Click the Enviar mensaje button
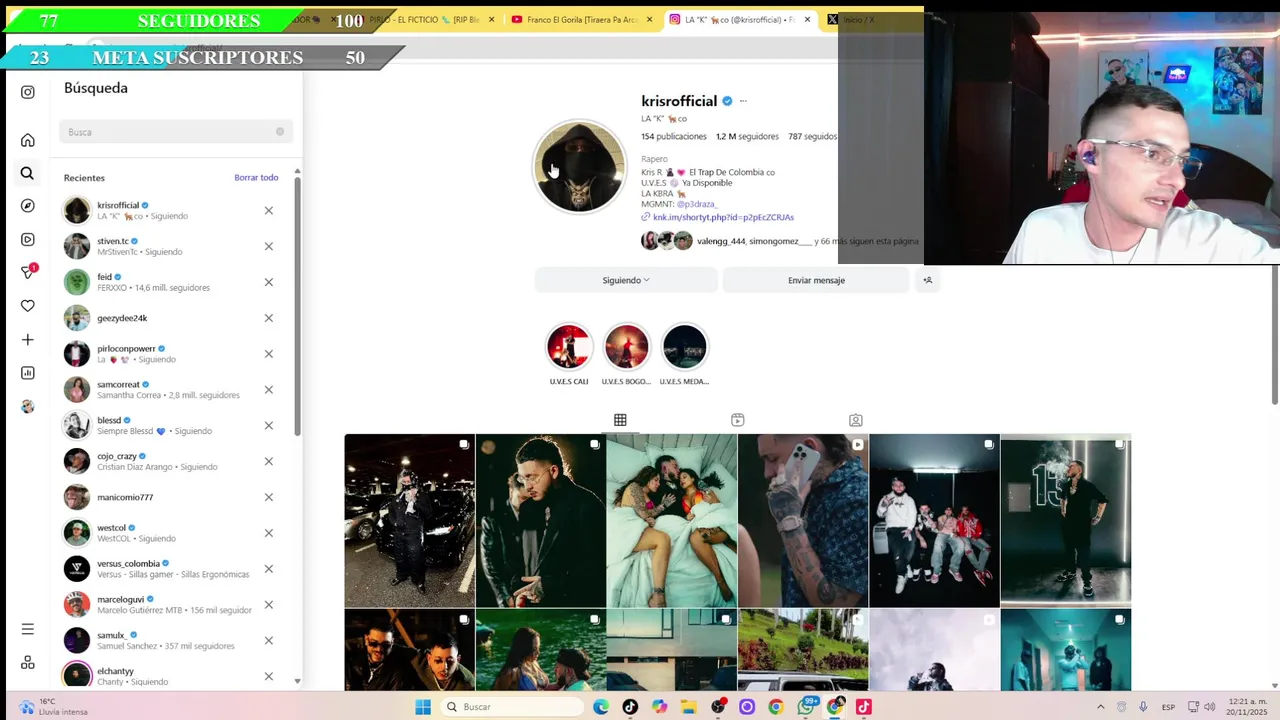The image size is (1280, 720). point(816,280)
